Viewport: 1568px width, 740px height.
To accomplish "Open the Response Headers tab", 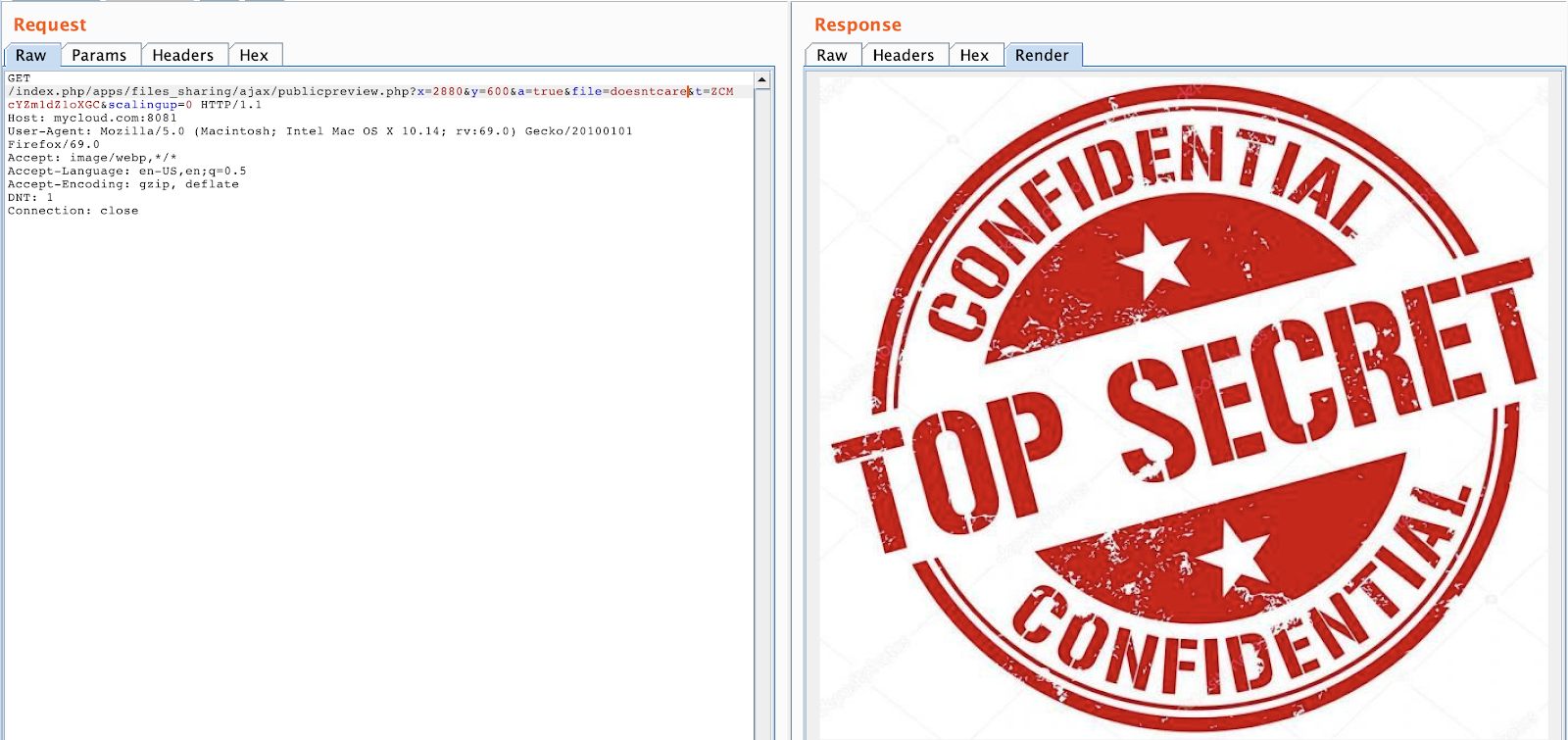I will pos(904,55).
